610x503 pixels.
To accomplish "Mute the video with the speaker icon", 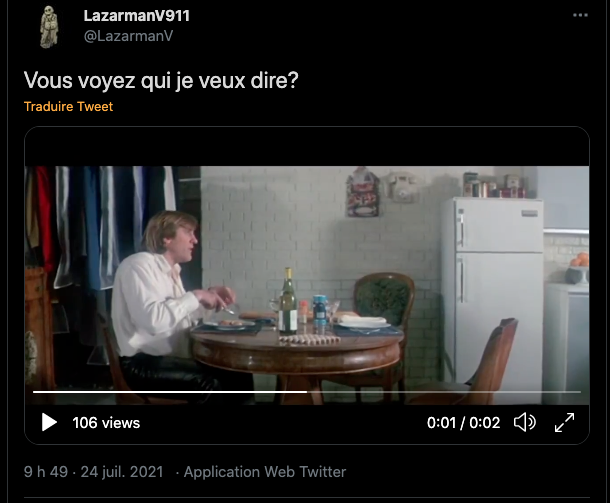I will pyautogui.click(x=524, y=422).
